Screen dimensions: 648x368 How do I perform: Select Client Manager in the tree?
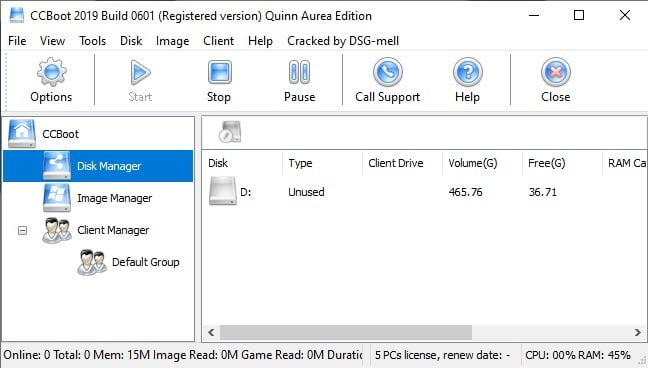[113, 230]
